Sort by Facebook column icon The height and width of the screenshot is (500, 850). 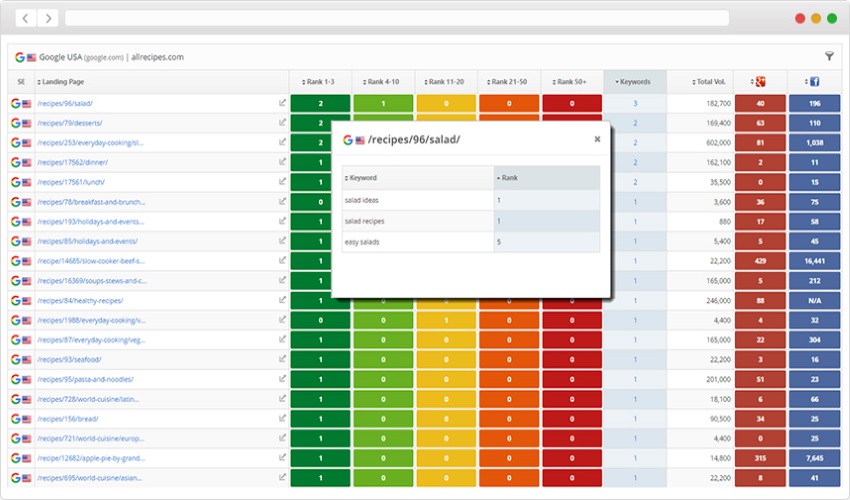coord(813,81)
